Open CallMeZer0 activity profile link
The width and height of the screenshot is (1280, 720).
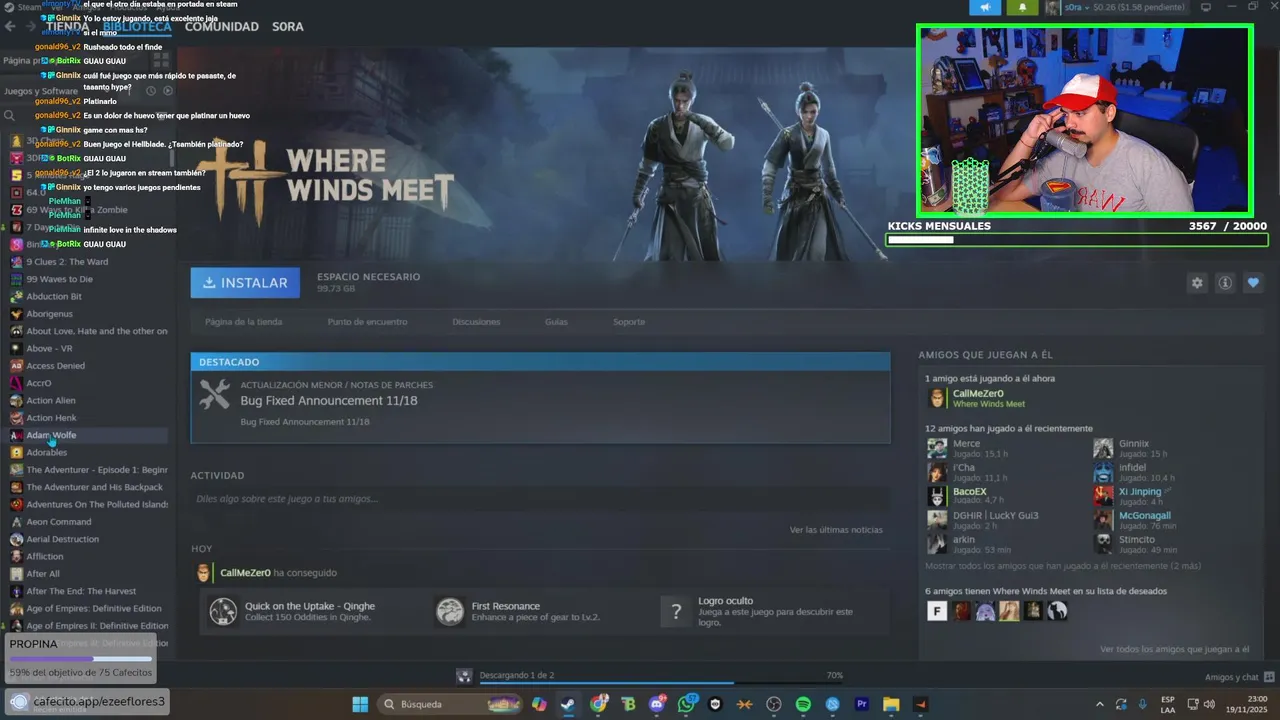coord(245,573)
